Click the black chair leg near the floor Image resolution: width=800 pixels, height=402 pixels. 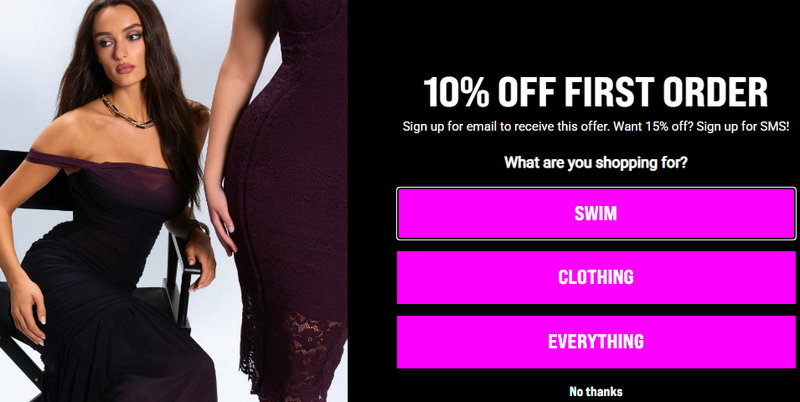tap(20, 365)
